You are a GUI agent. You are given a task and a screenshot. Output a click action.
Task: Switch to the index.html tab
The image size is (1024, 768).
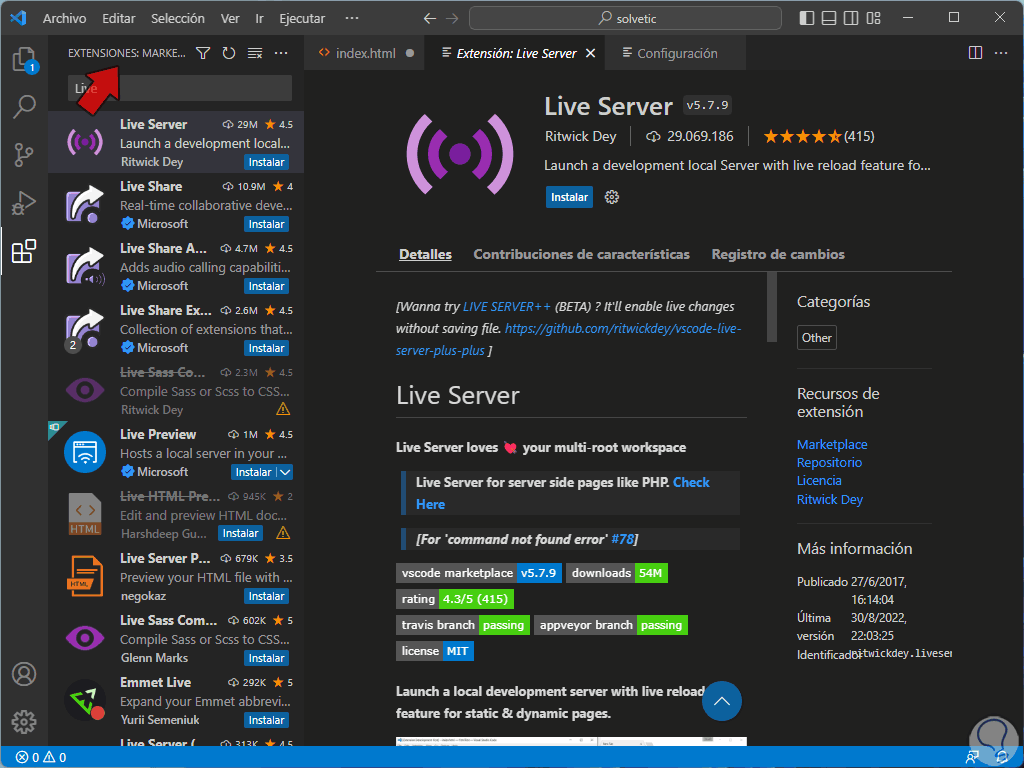(365, 53)
